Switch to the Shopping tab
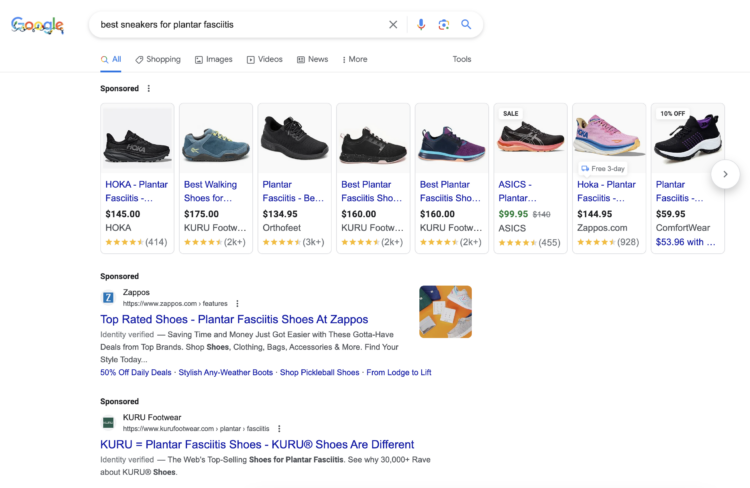Screen dimensions: 750x488 pos(158,59)
